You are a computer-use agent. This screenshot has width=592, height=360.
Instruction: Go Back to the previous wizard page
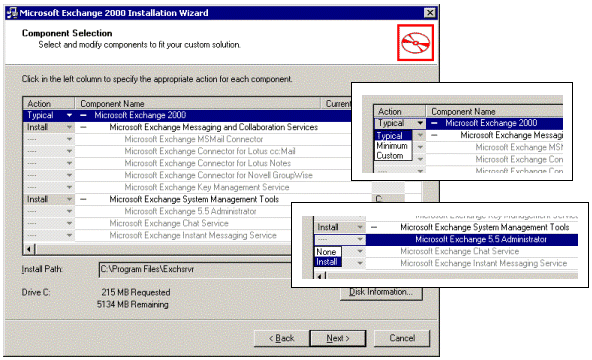point(281,338)
